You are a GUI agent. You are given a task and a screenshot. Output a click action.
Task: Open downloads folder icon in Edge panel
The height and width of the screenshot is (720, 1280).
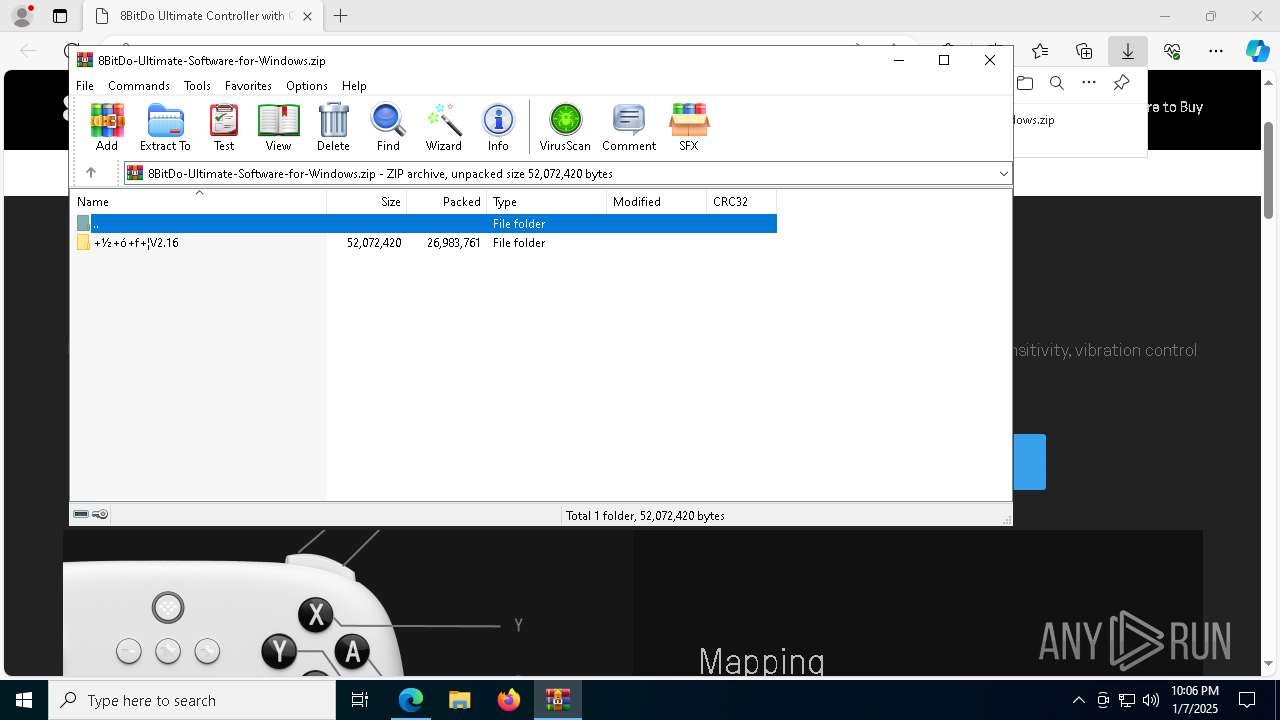pos(1025,83)
